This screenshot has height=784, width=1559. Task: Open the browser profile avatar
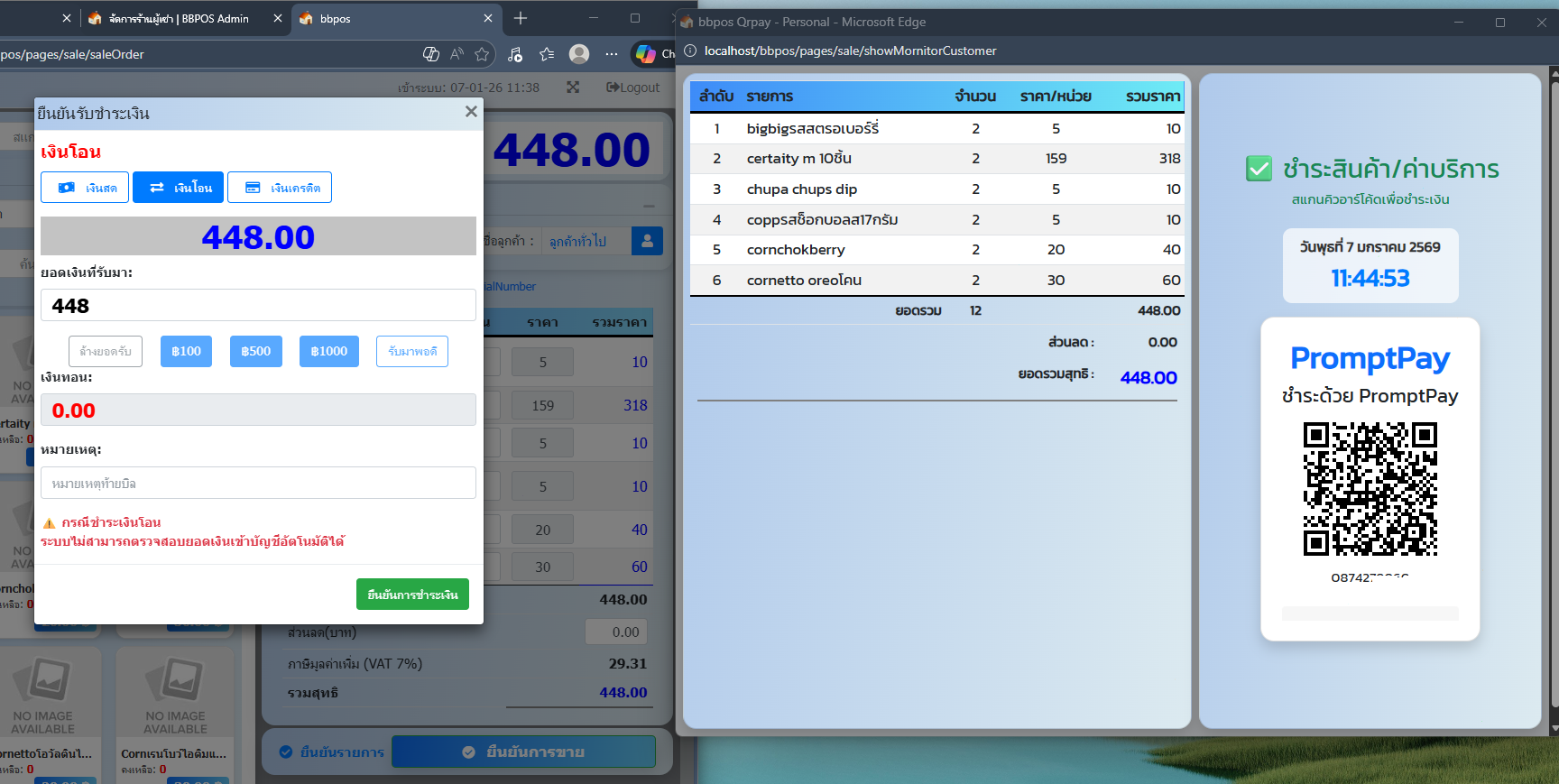pos(579,54)
